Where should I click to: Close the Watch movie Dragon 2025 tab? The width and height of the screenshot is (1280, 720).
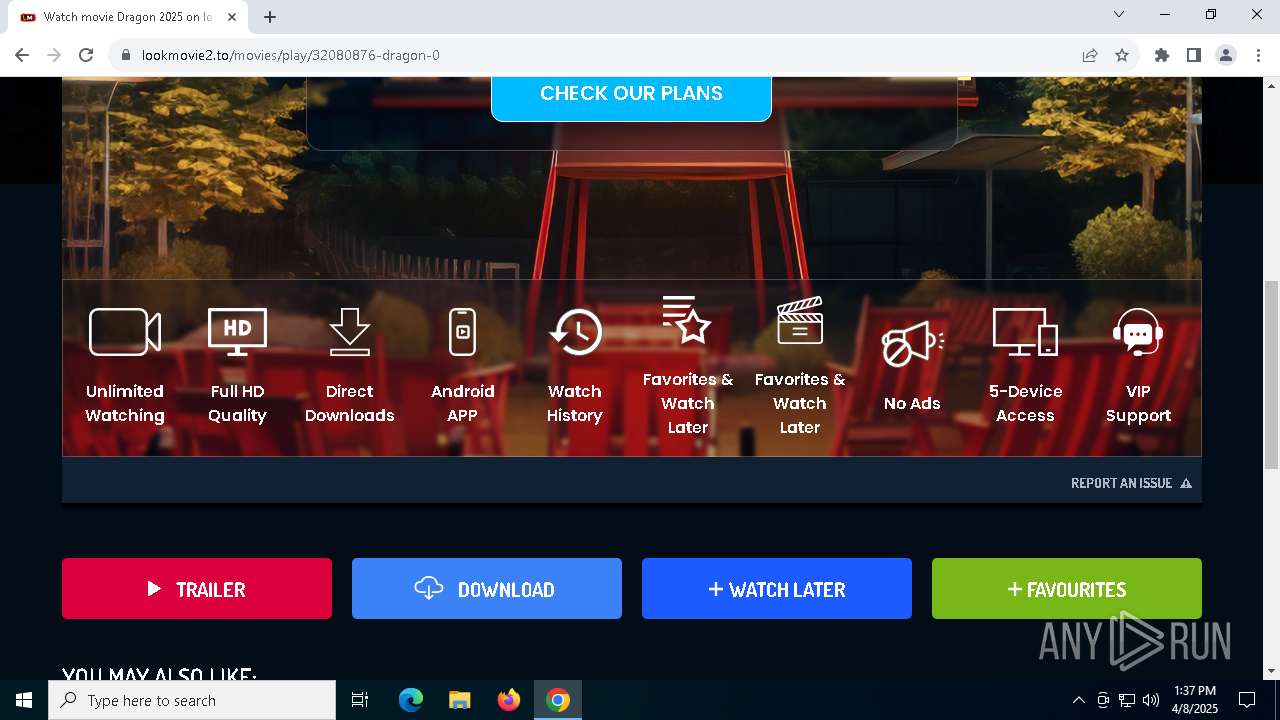[x=233, y=17]
